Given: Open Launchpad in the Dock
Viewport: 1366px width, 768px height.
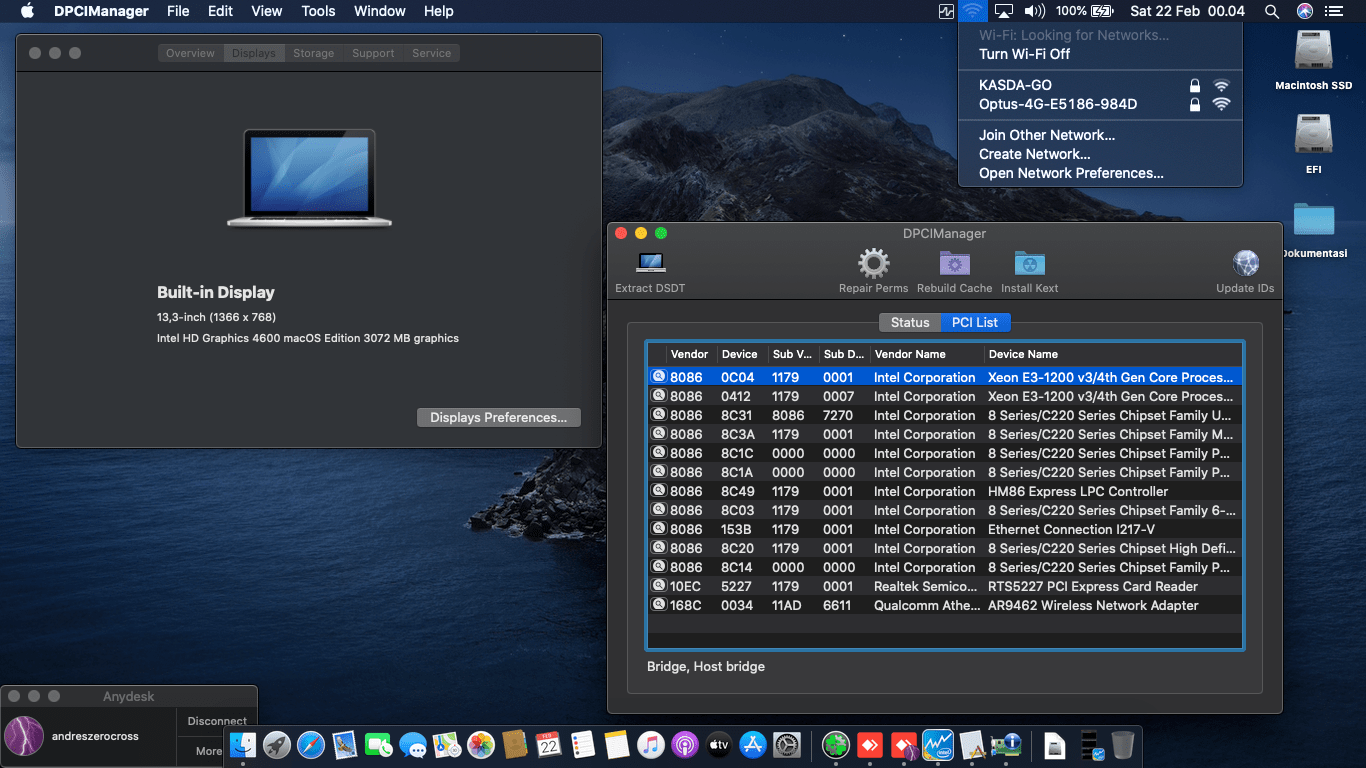Looking at the screenshot, I should (x=277, y=745).
